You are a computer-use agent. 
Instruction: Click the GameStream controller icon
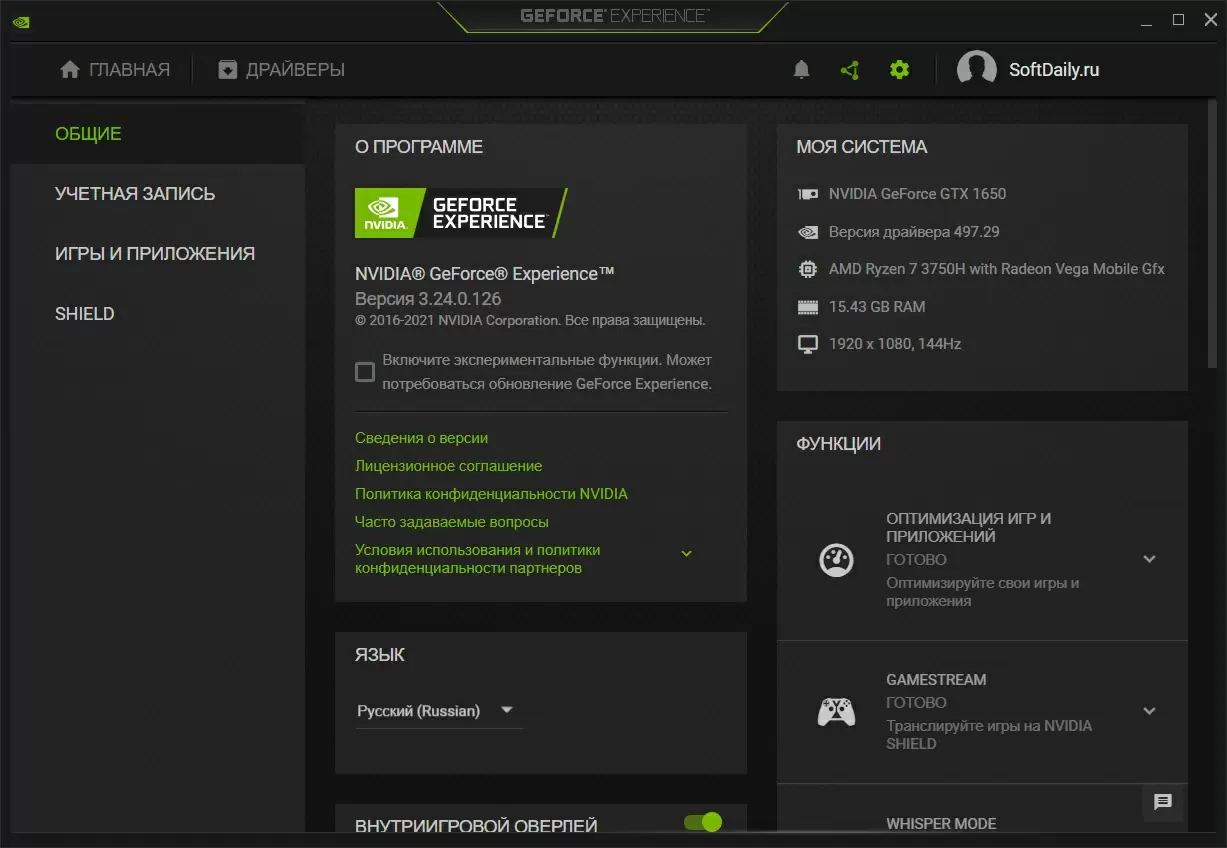pos(836,712)
